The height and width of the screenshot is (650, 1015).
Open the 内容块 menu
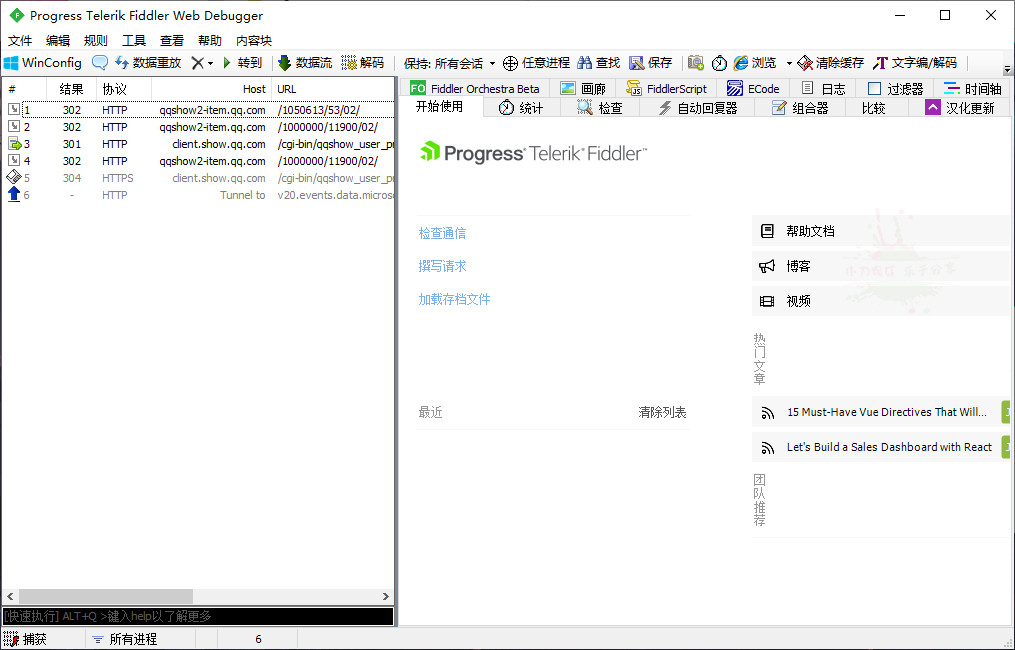tap(254, 41)
